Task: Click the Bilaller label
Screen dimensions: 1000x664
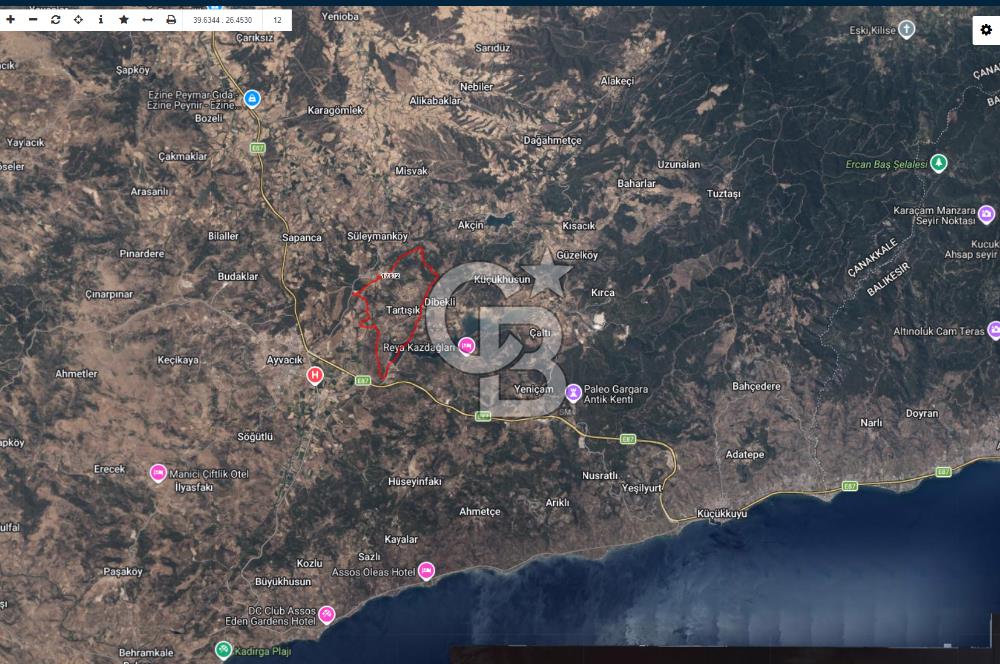Action: [x=223, y=236]
